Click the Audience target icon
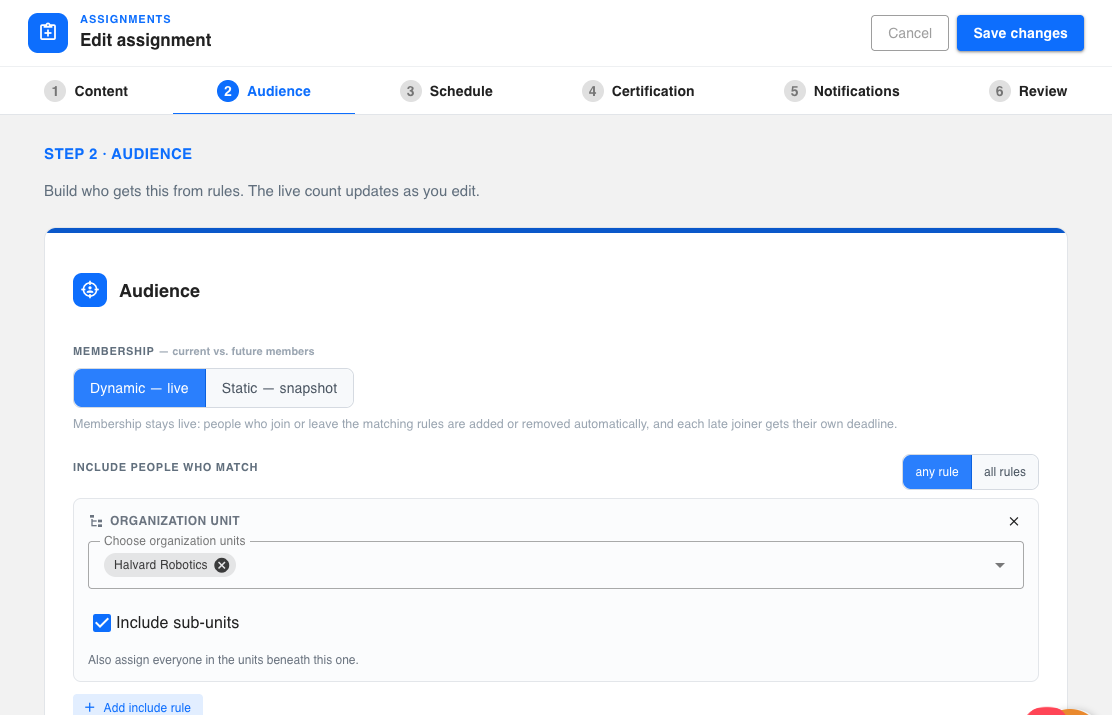The height and width of the screenshot is (715, 1112). tap(90, 290)
